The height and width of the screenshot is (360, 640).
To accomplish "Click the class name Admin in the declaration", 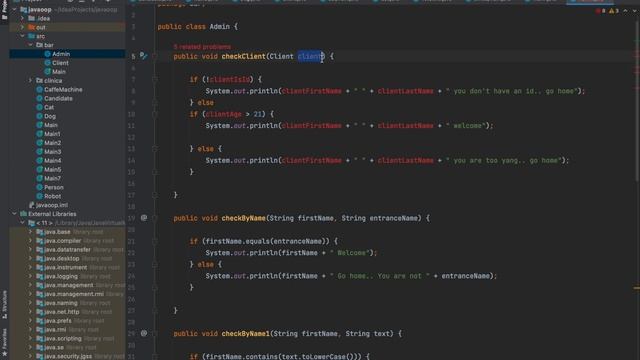I will point(220,27).
